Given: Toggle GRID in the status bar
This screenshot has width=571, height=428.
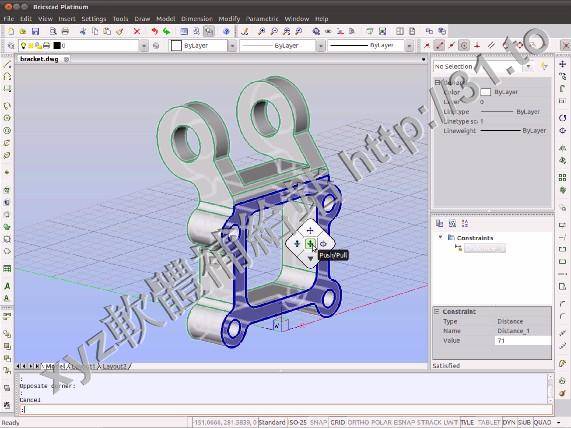Looking at the screenshot, I should pyautogui.click(x=338, y=423).
